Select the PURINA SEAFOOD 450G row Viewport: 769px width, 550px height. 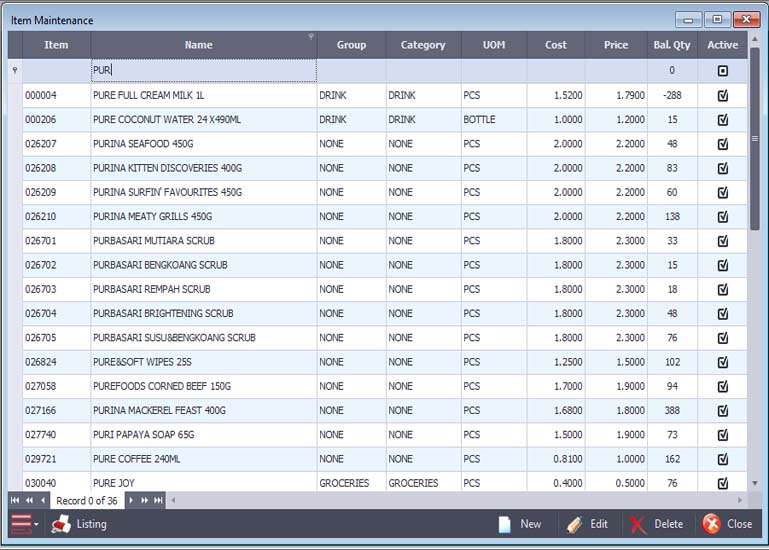point(384,144)
